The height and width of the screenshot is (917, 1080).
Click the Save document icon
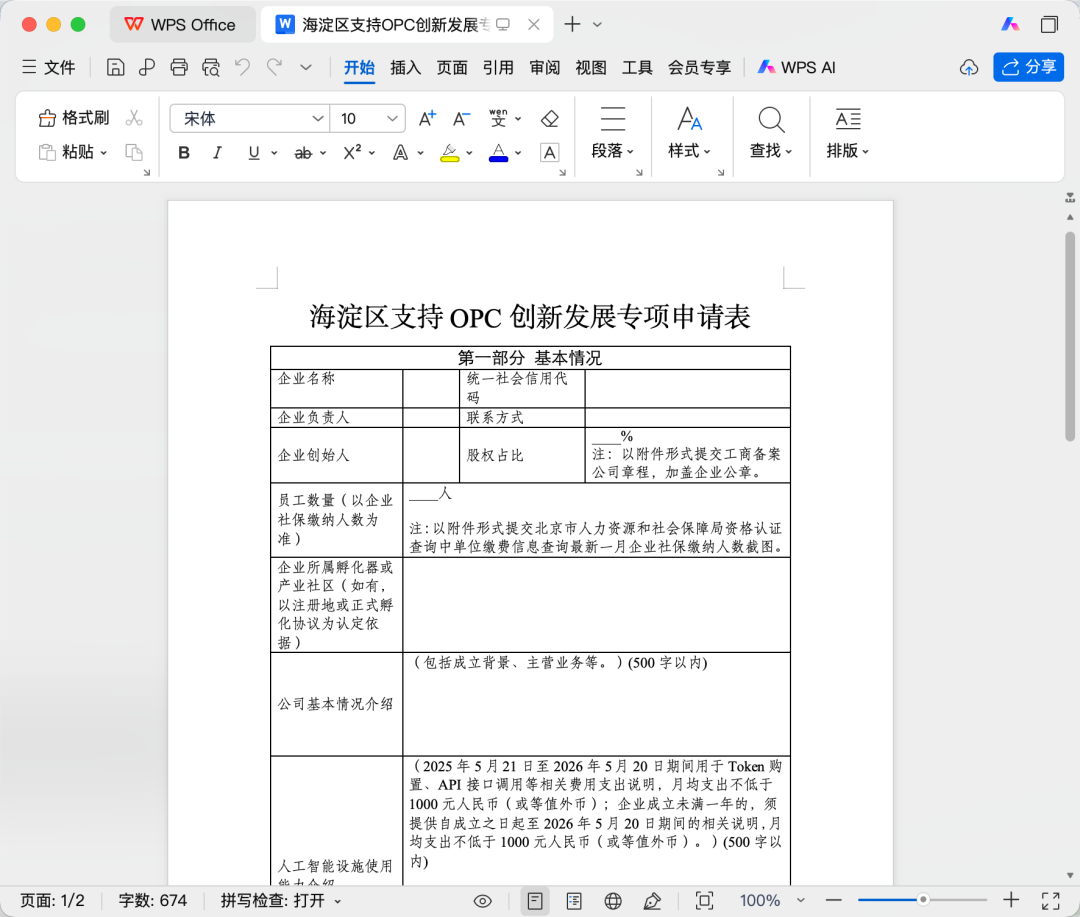pyautogui.click(x=116, y=67)
